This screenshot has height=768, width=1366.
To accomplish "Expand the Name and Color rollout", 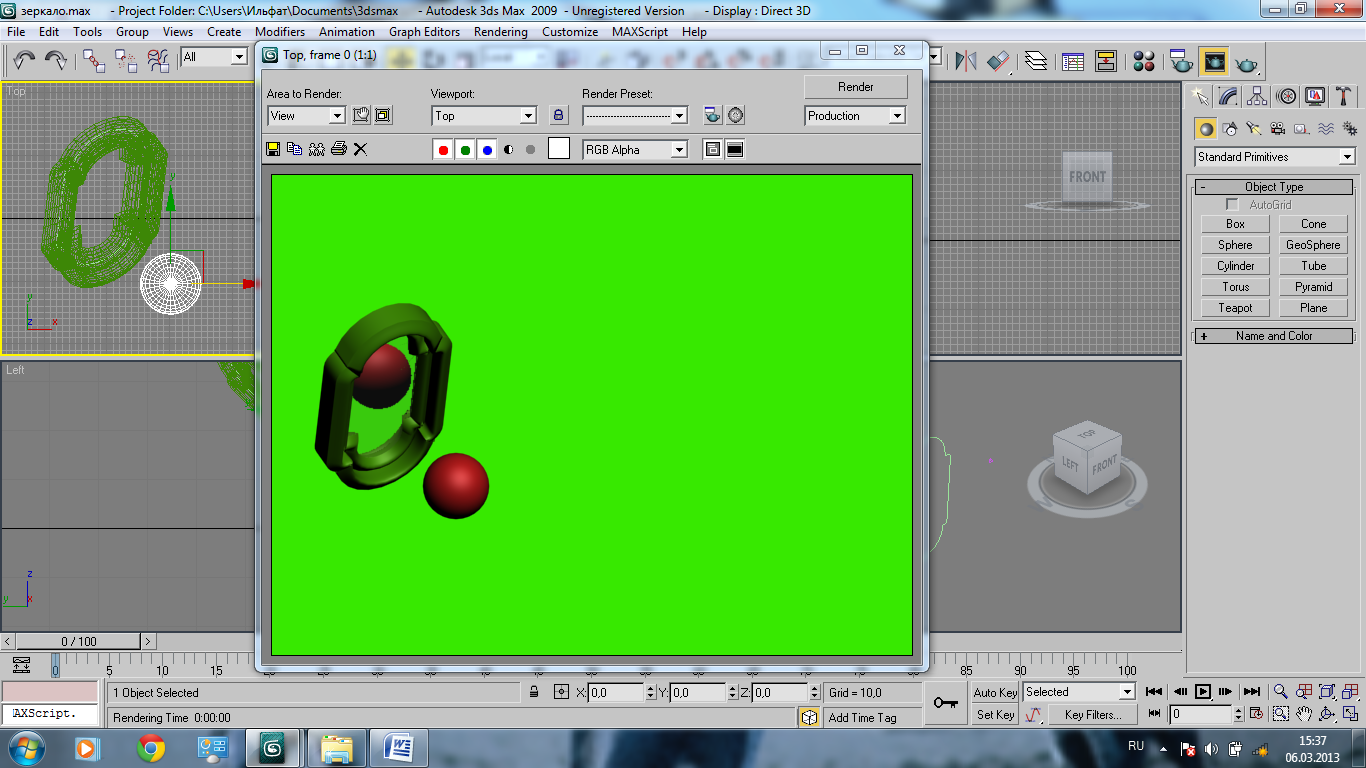I will [x=1273, y=336].
